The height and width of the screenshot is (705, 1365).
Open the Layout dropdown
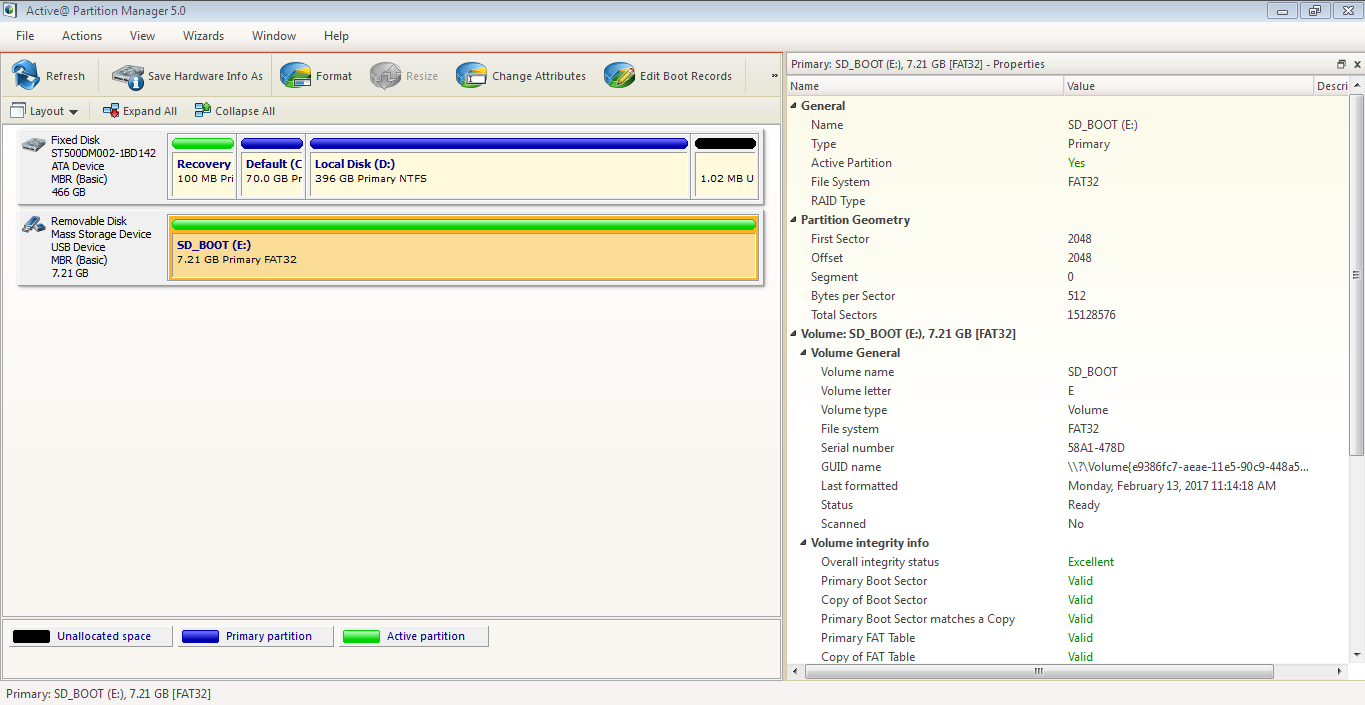(x=44, y=110)
